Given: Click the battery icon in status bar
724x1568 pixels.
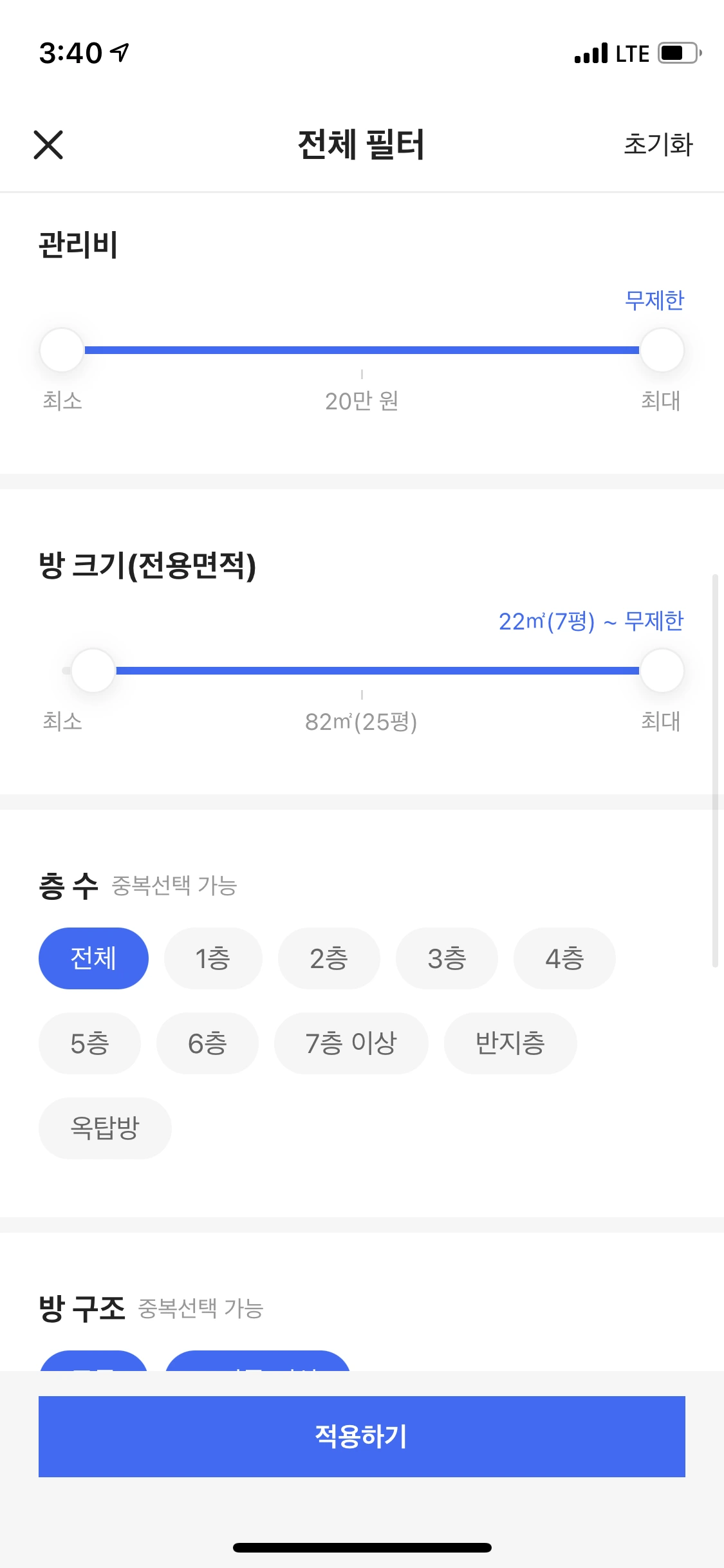Looking at the screenshot, I should pos(680,53).
